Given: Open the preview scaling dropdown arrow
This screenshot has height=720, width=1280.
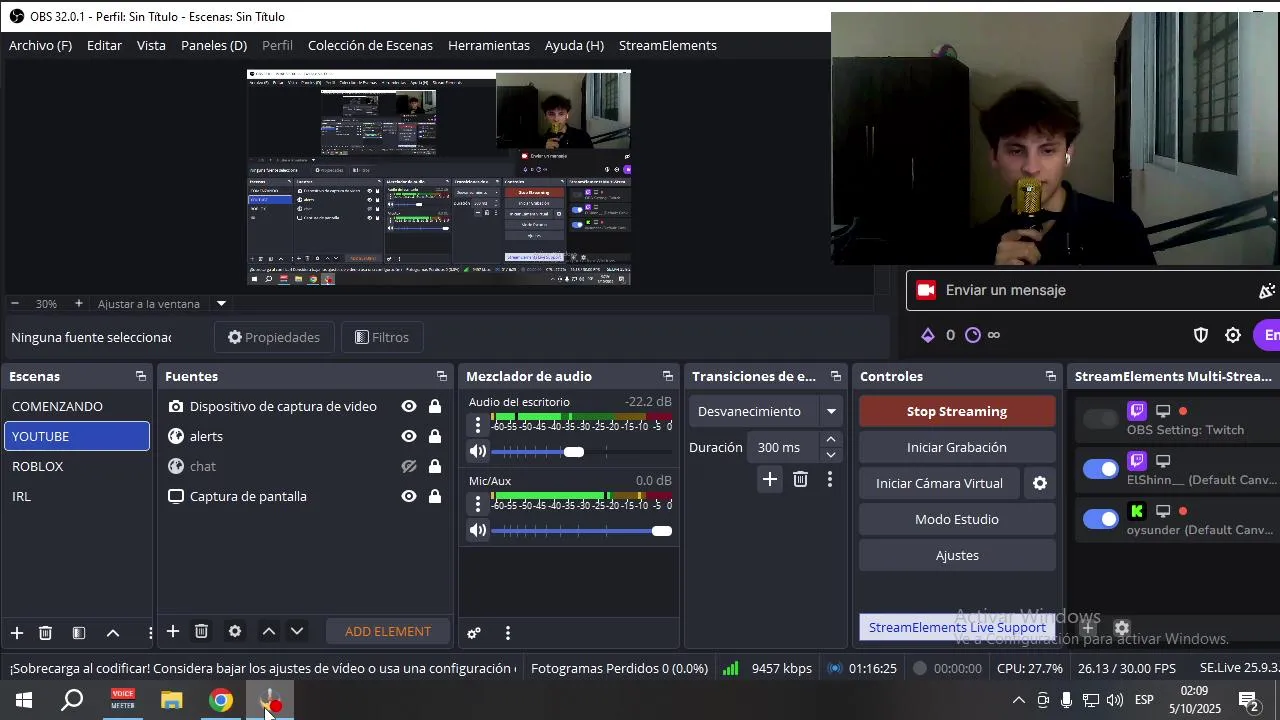Looking at the screenshot, I should (222, 304).
